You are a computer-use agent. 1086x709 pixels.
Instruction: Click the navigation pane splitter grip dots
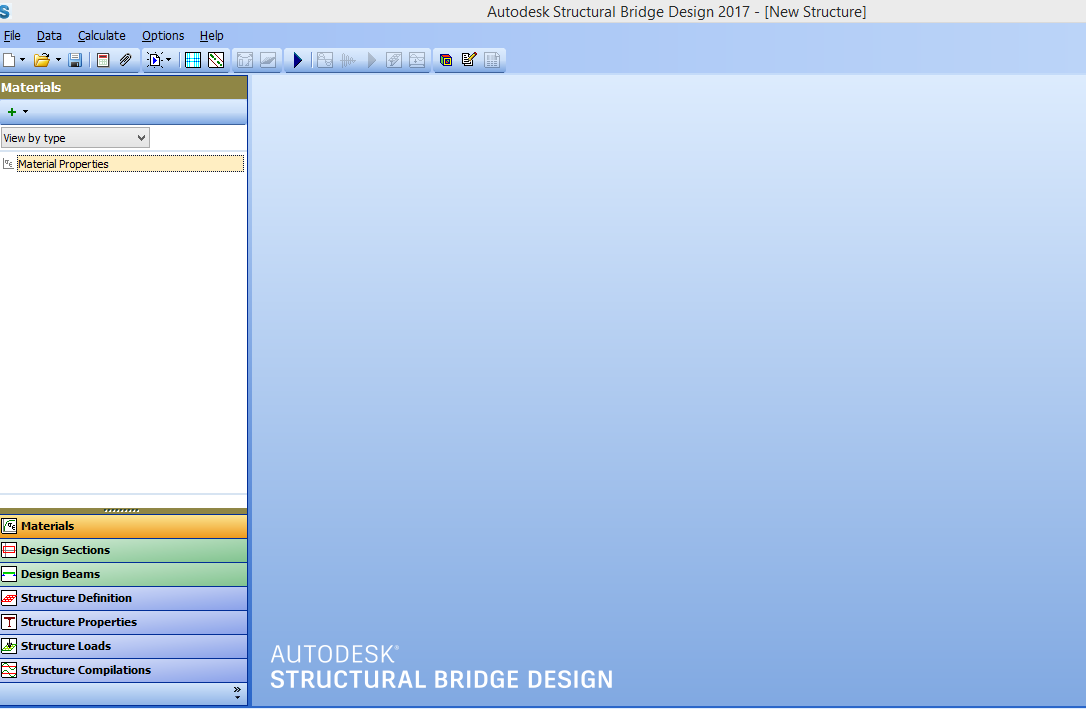[122, 511]
